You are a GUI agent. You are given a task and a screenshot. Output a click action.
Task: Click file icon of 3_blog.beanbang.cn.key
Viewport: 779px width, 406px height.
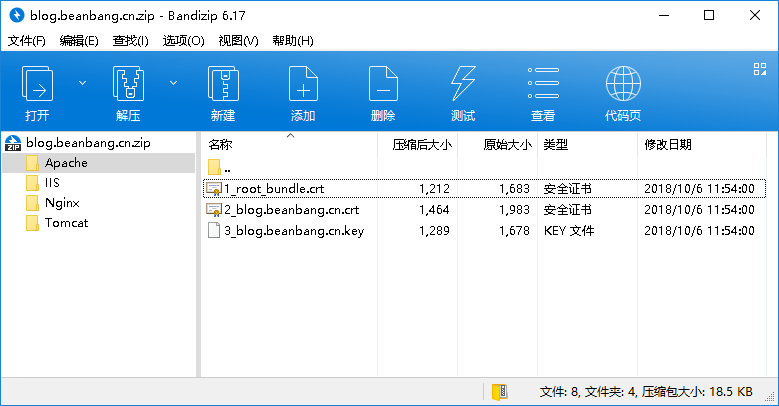[214, 231]
